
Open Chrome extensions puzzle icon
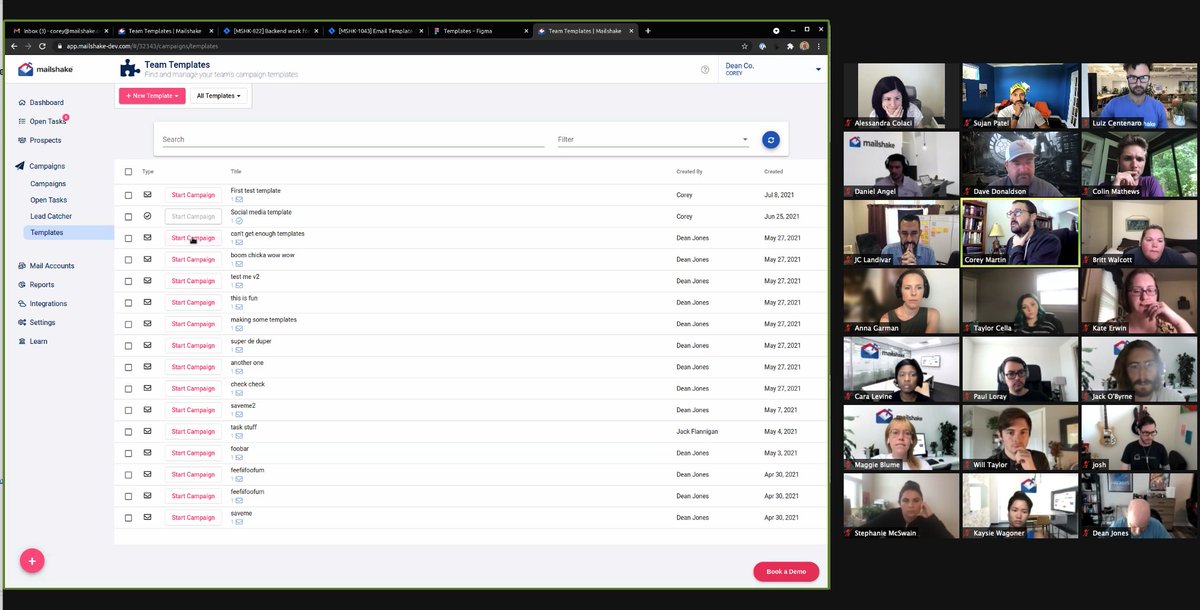pyautogui.click(x=790, y=46)
